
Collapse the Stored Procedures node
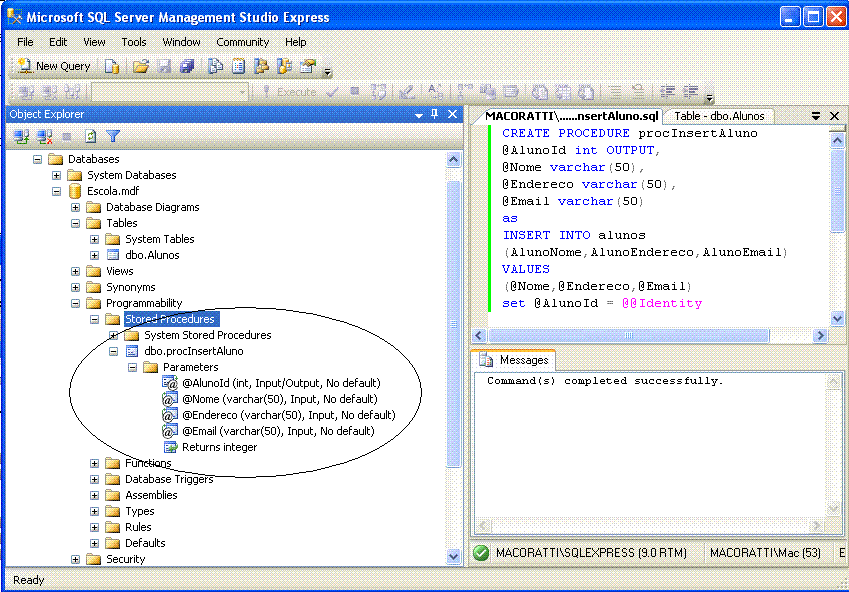94,320
